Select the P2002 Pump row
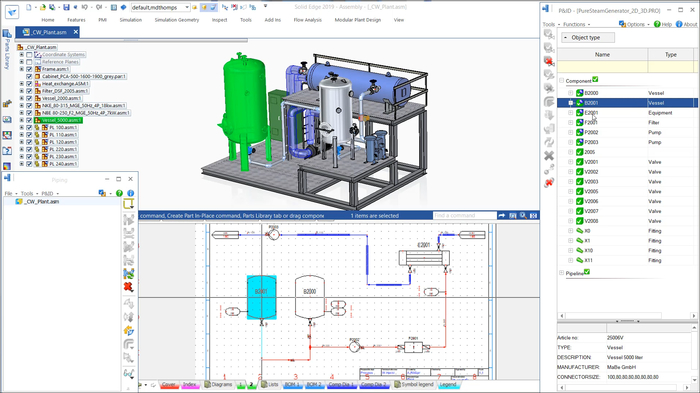This screenshot has height=393, width=700. (x=627, y=132)
